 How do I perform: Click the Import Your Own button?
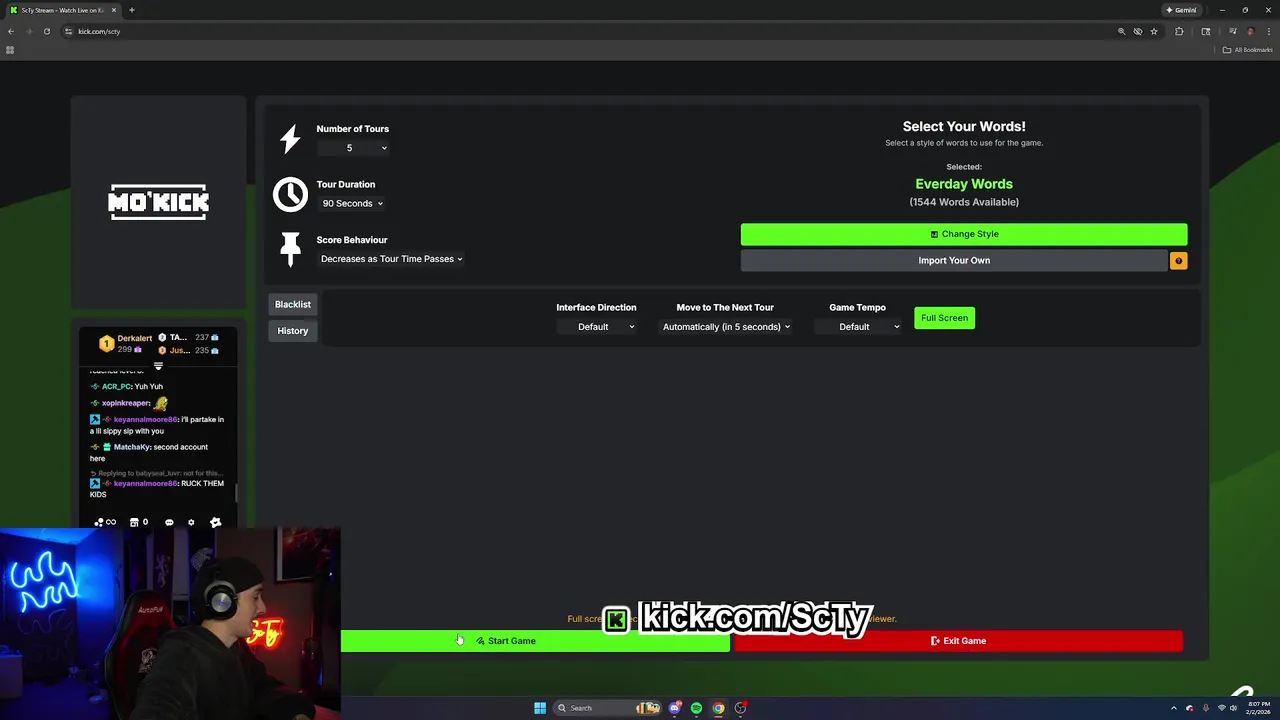[954, 261]
